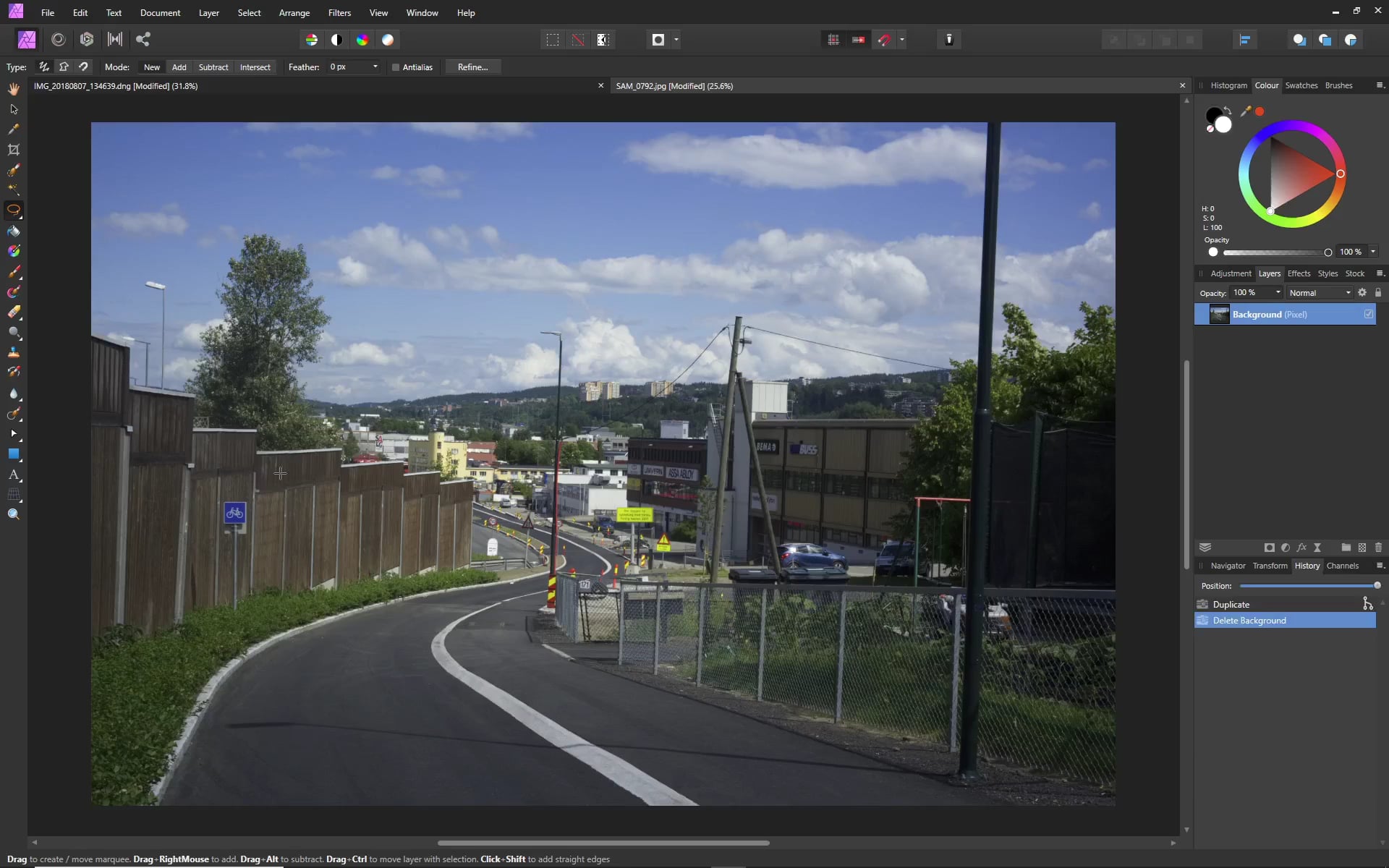
Task: Select the Move tool arrow
Action: point(14,109)
